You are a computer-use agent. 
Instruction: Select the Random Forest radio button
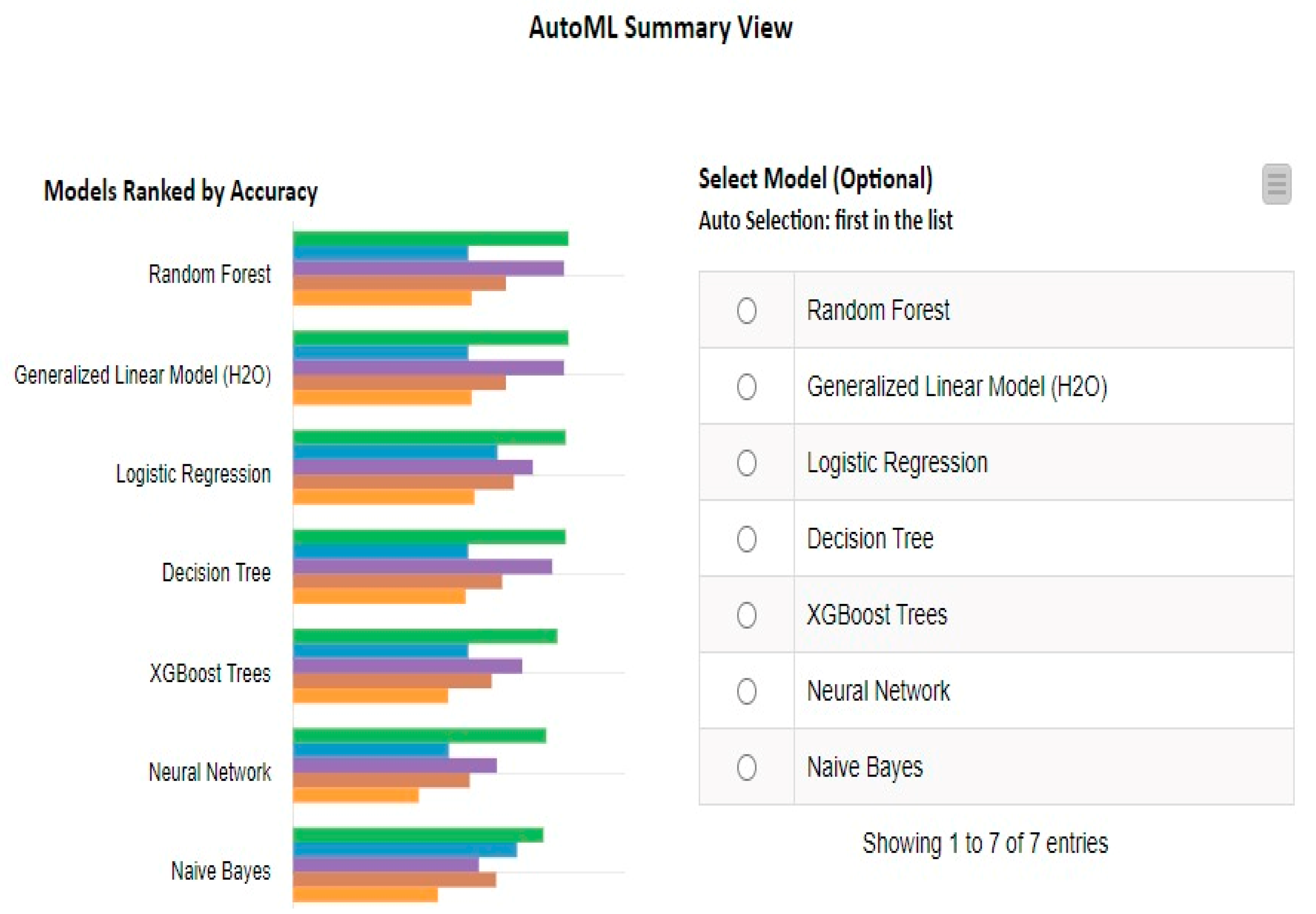pyautogui.click(x=746, y=310)
